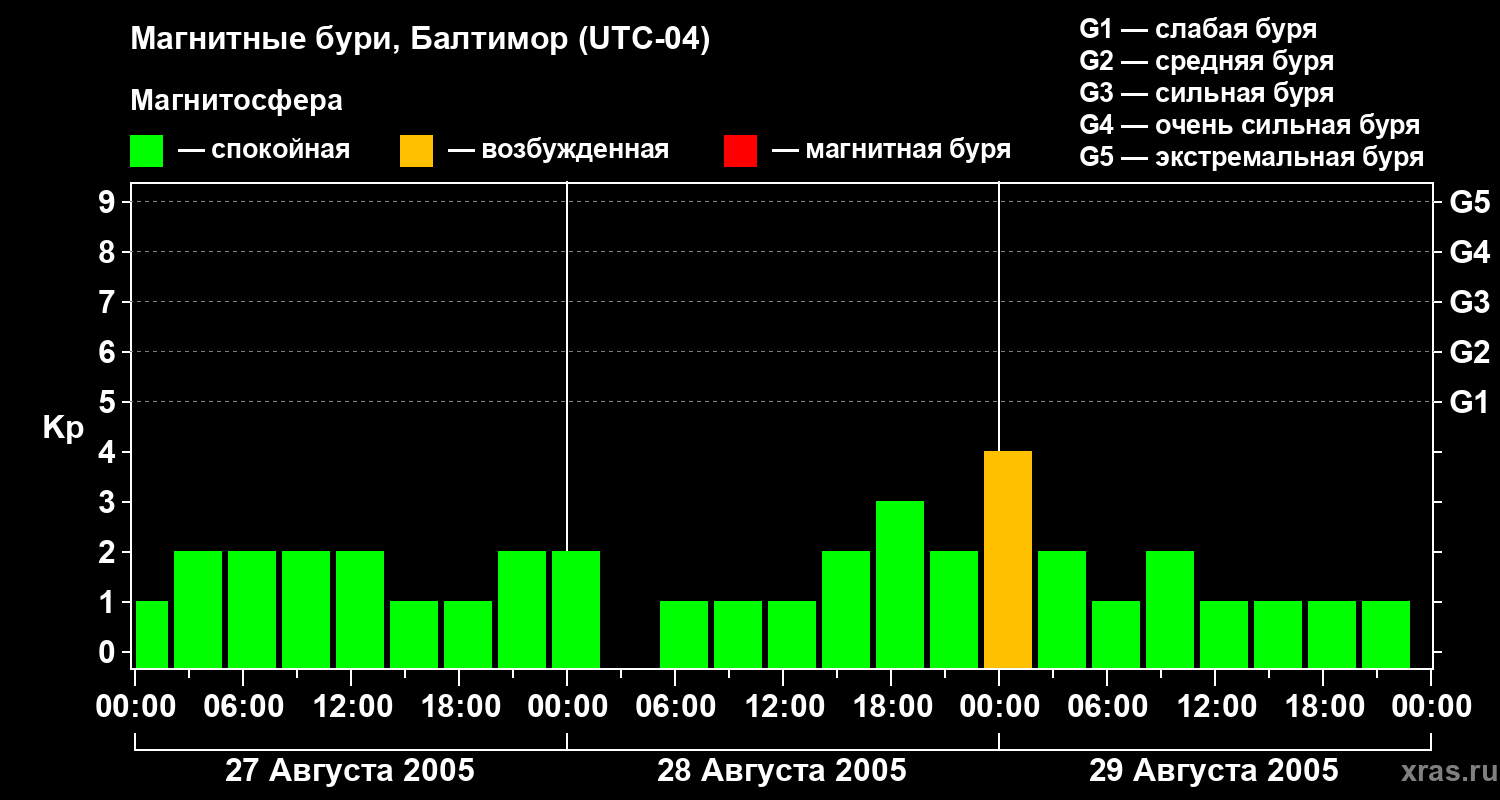Screen dimensions: 1500x800
Task: Click the 'G2 — средняя буря' description line
Action: click(x=1206, y=61)
